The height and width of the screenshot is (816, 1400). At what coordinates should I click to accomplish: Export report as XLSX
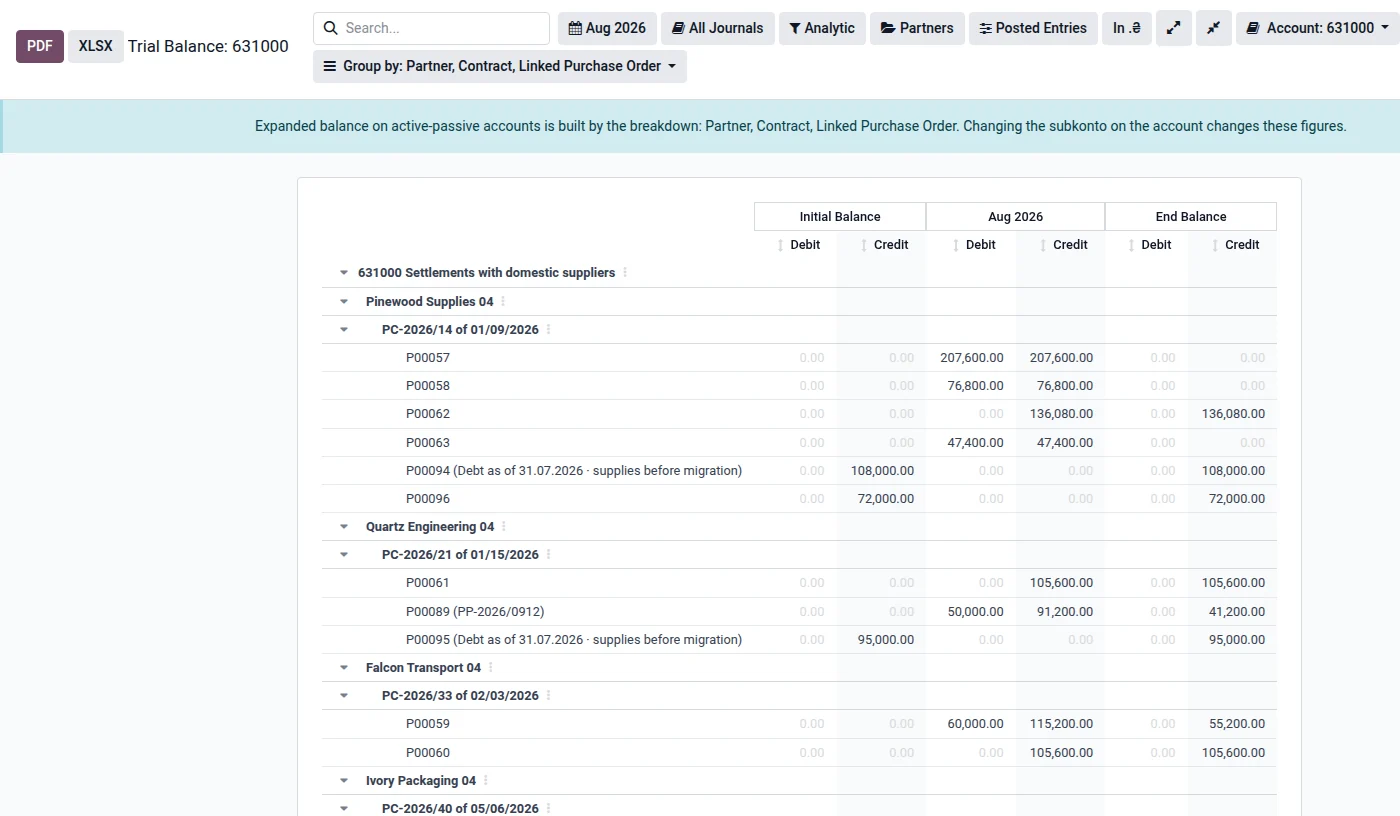(96, 46)
